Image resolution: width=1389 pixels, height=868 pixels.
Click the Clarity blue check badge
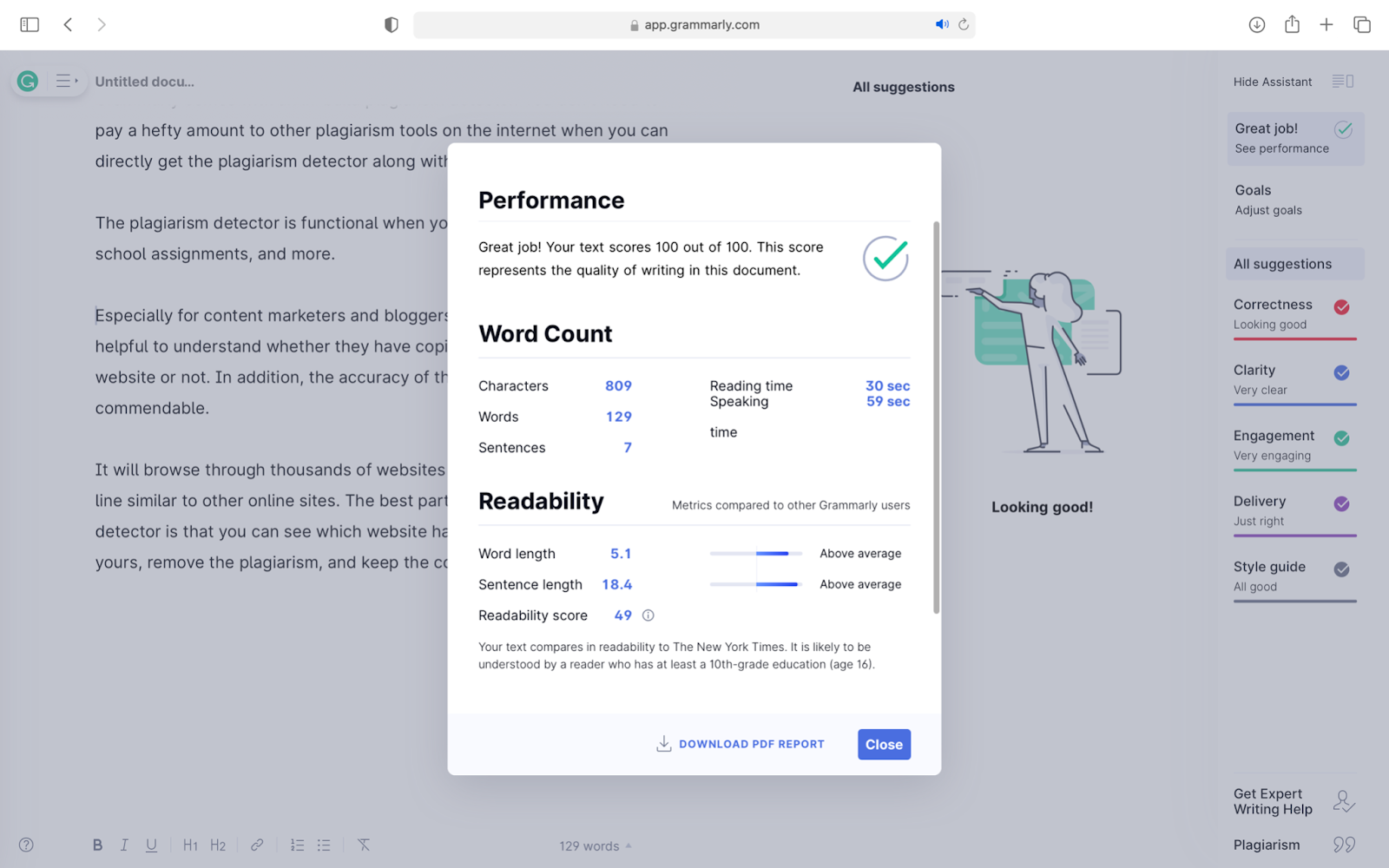[1341, 372]
